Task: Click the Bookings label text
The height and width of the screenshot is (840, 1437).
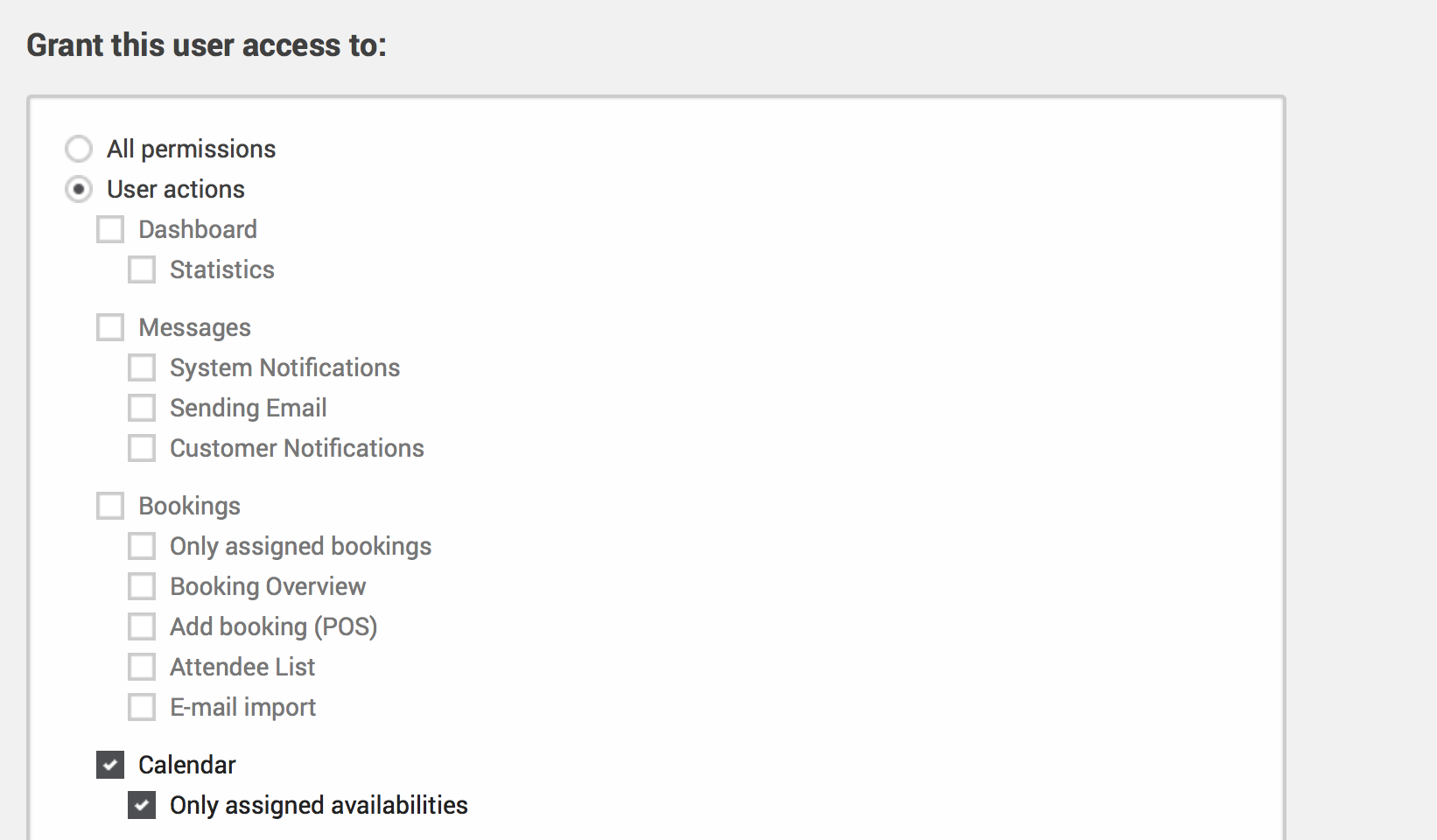Action: 189,506
